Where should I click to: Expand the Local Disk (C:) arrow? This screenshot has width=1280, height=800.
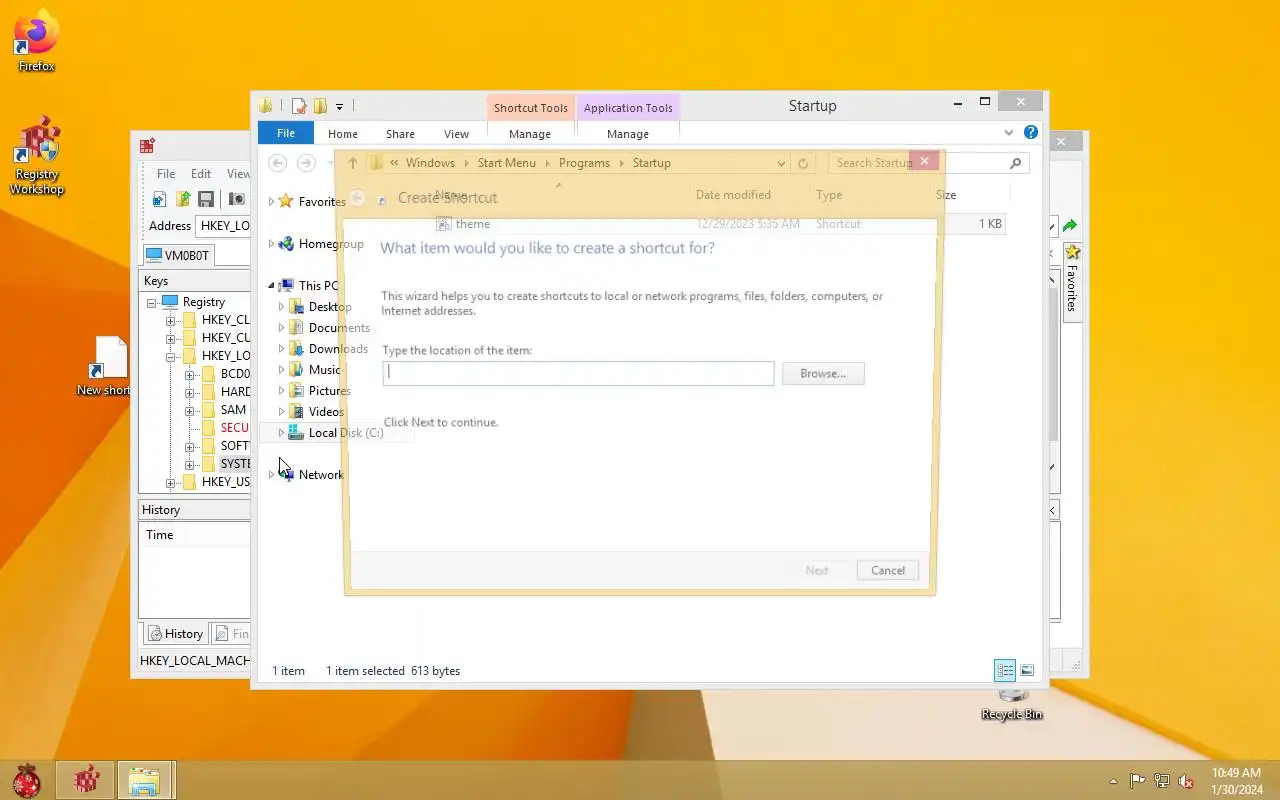pos(282,433)
